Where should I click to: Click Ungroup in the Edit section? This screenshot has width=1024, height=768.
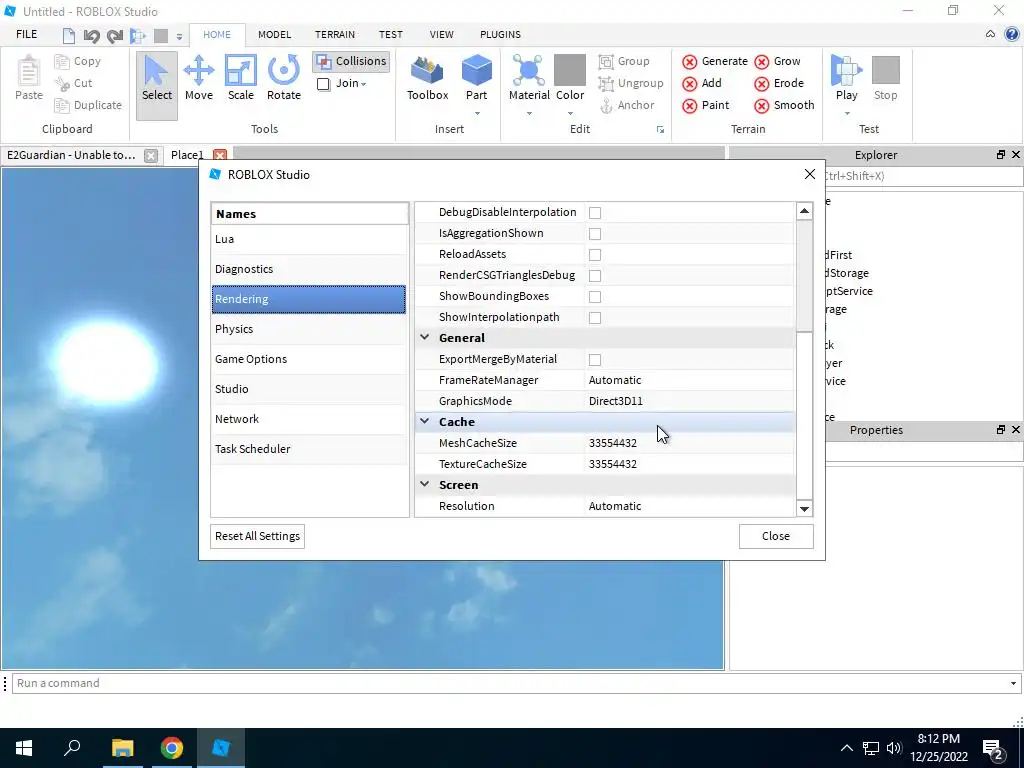(x=631, y=83)
